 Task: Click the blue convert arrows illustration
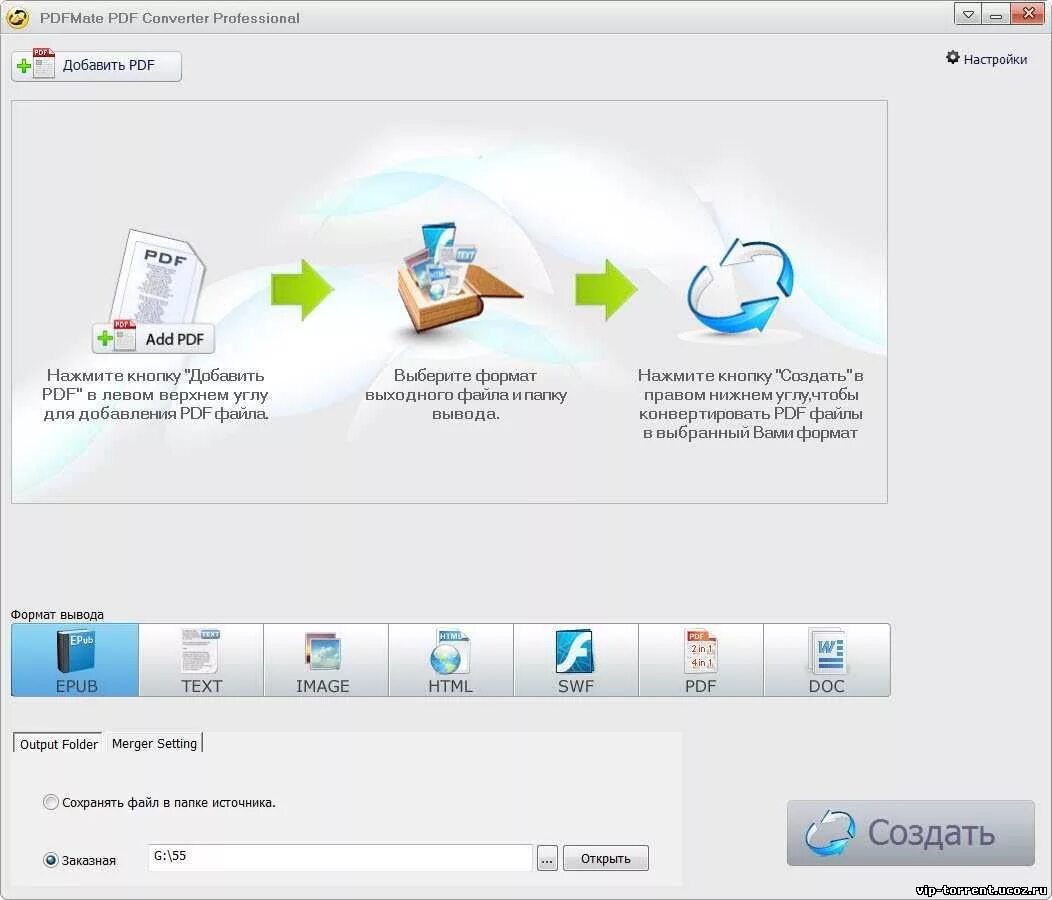740,287
